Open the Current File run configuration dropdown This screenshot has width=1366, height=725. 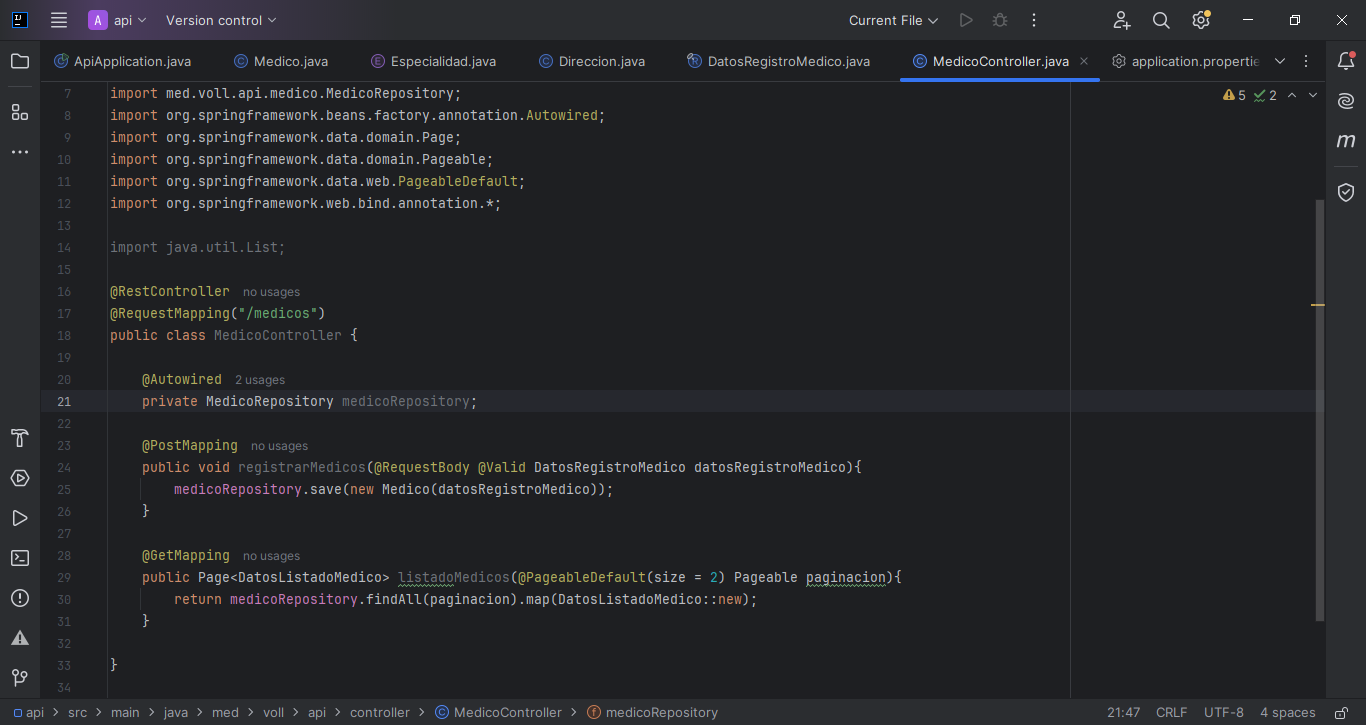tap(893, 20)
